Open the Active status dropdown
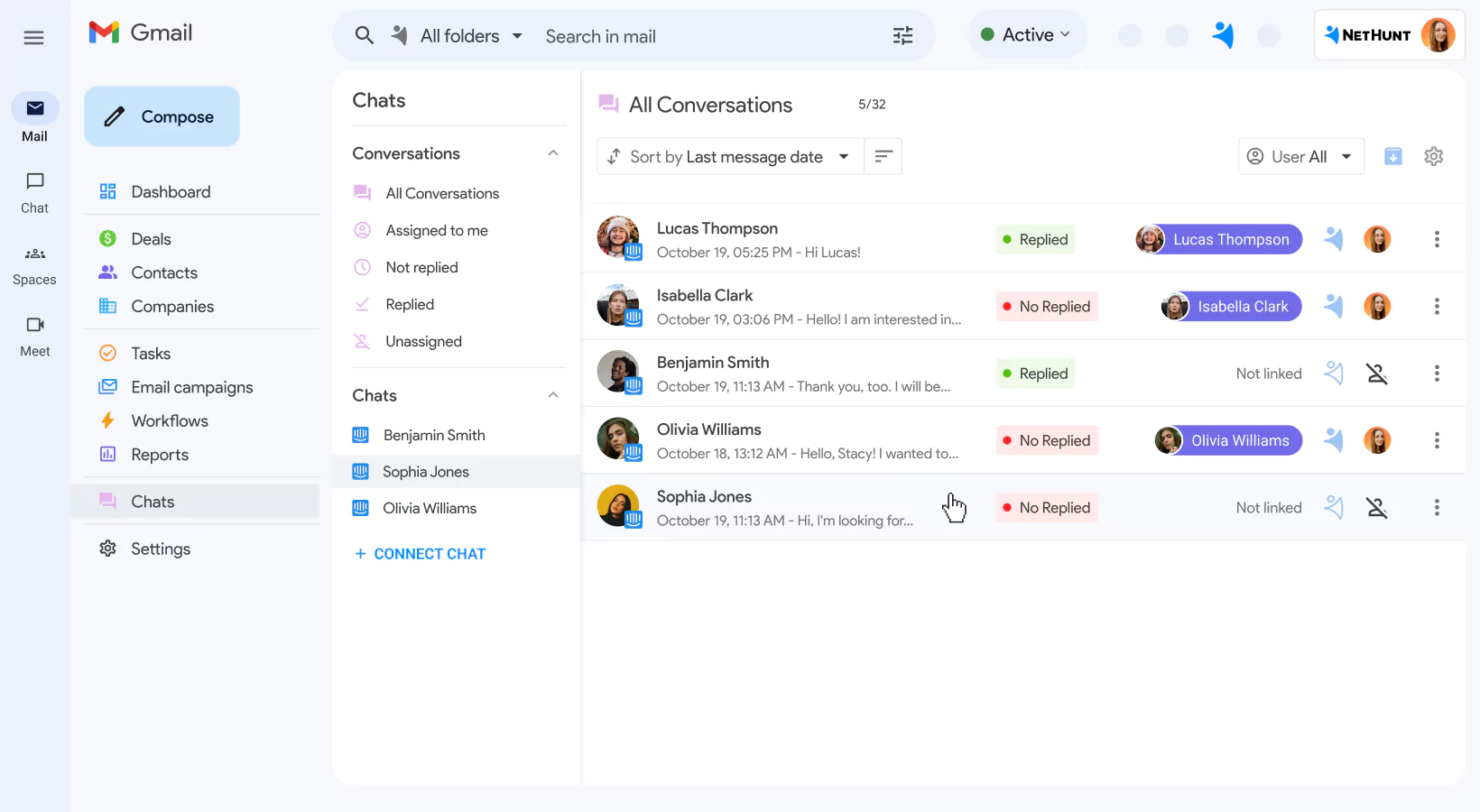This screenshot has height=812, width=1480. click(x=1027, y=33)
